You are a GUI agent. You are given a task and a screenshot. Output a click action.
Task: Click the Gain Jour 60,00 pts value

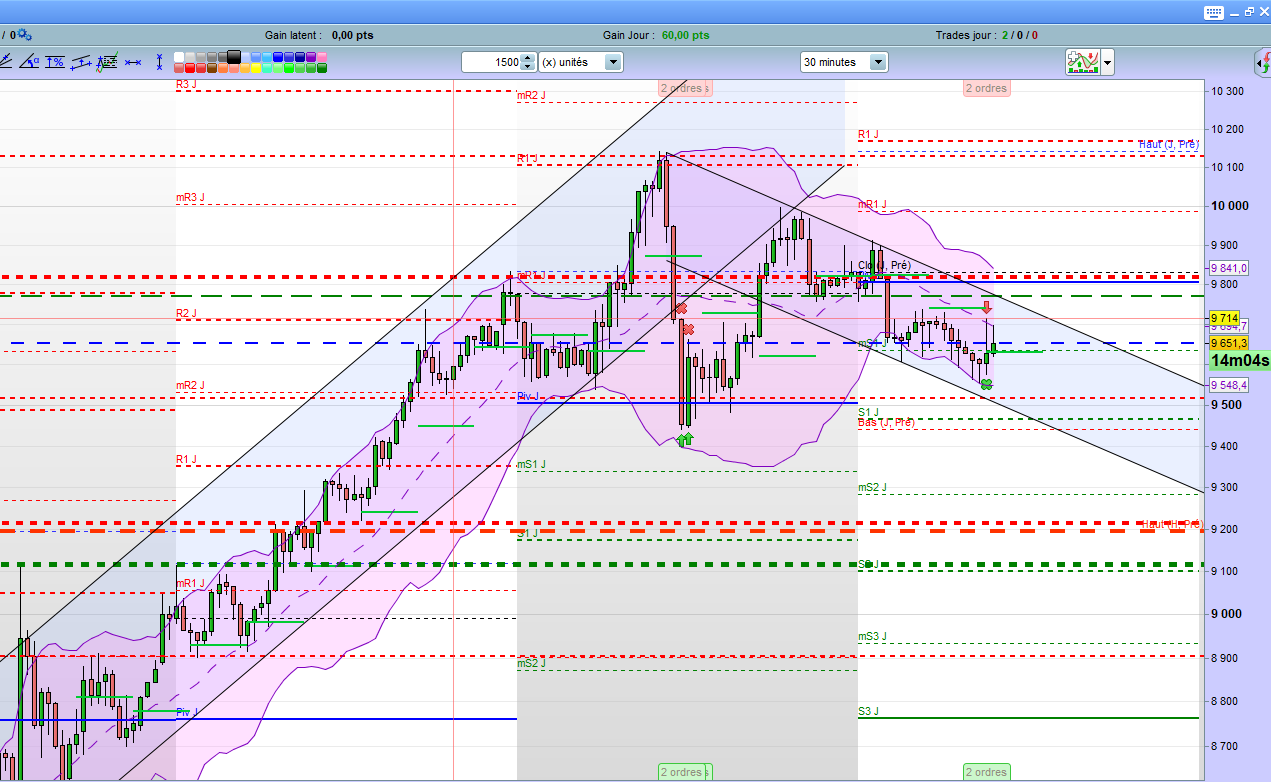coord(685,35)
